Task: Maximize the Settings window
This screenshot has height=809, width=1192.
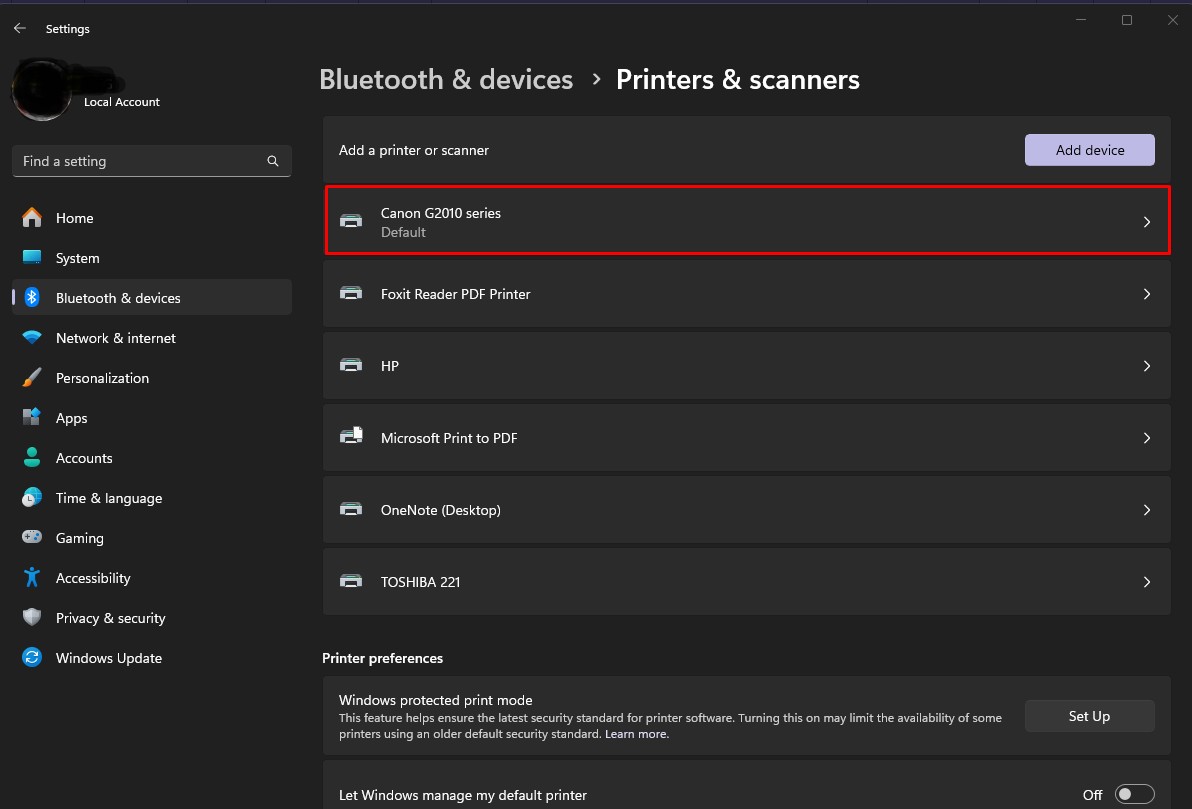Action: (x=1127, y=20)
